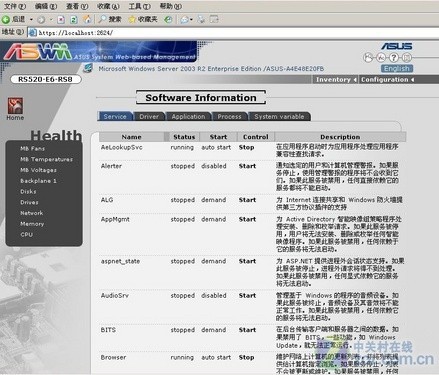The height and width of the screenshot is (375, 439).
Task: Open Drives in Health menu
Action: click(29, 202)
